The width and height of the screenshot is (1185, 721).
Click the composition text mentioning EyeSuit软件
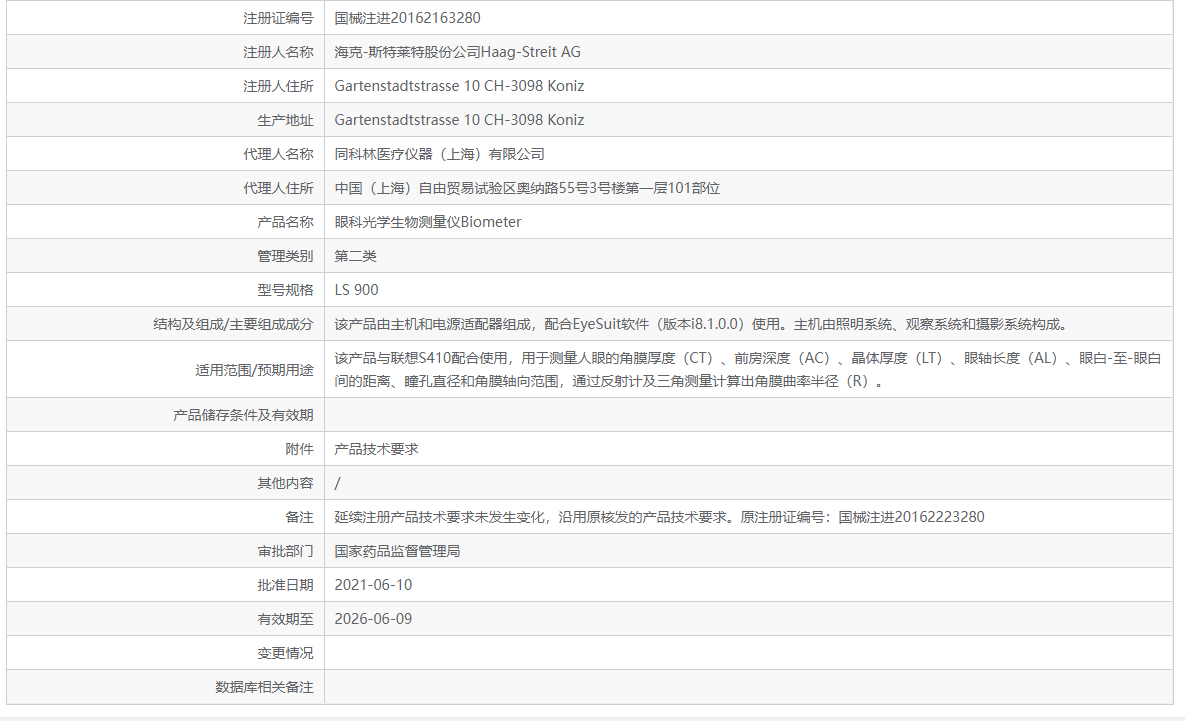tap(703, 324)
